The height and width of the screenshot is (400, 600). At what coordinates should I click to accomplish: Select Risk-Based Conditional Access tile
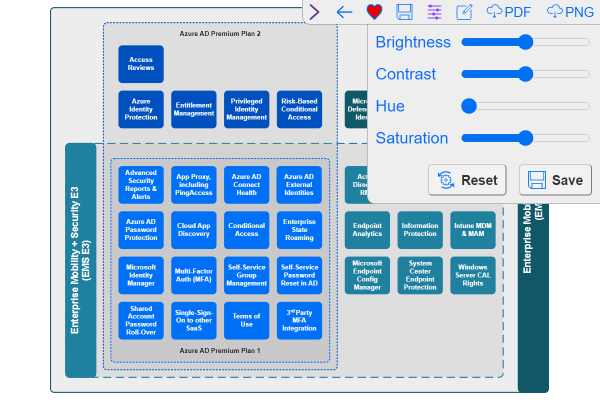click(x=299, y=109)
